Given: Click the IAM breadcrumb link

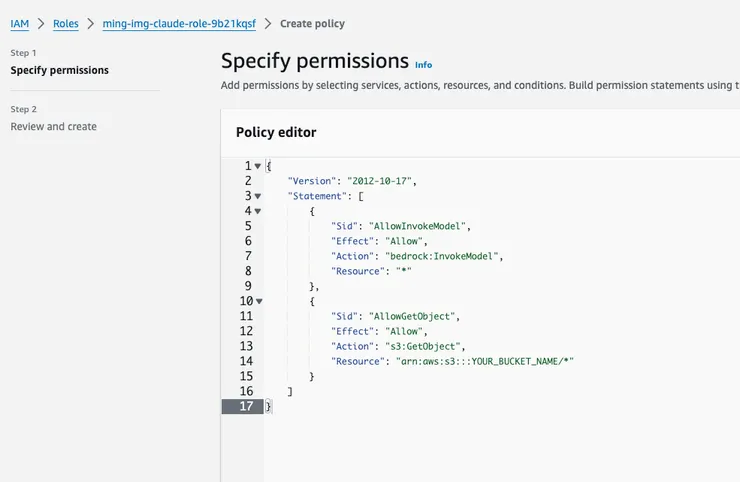Looking at the screenshot, I should [x=19, y=23].
